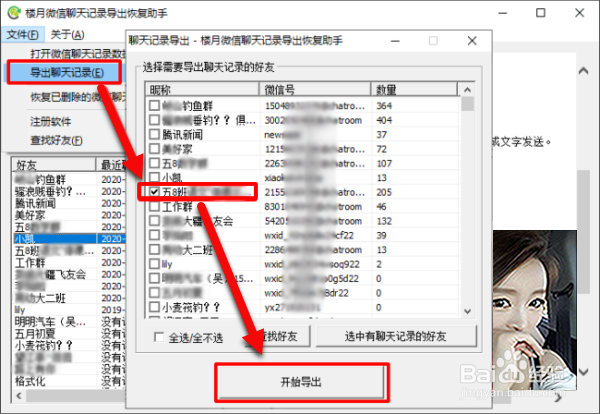Screen dimensions: 600x414
Task: Select 腾讯新闻 in main window friend list
Action: pos(35,203)
